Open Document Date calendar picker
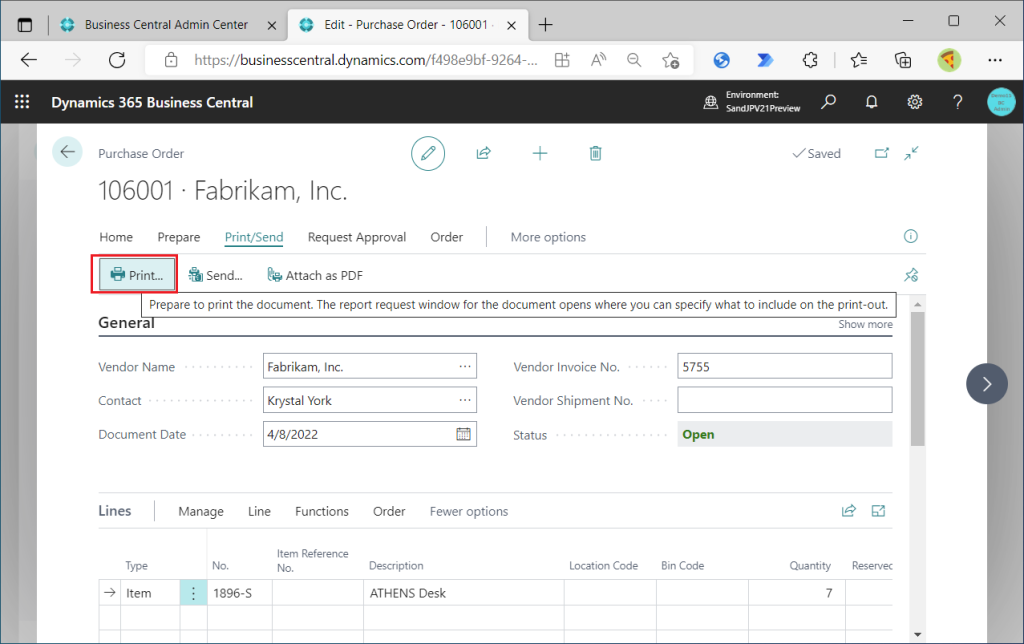Viewport: 1024px width, 644px height. point(464,434)
